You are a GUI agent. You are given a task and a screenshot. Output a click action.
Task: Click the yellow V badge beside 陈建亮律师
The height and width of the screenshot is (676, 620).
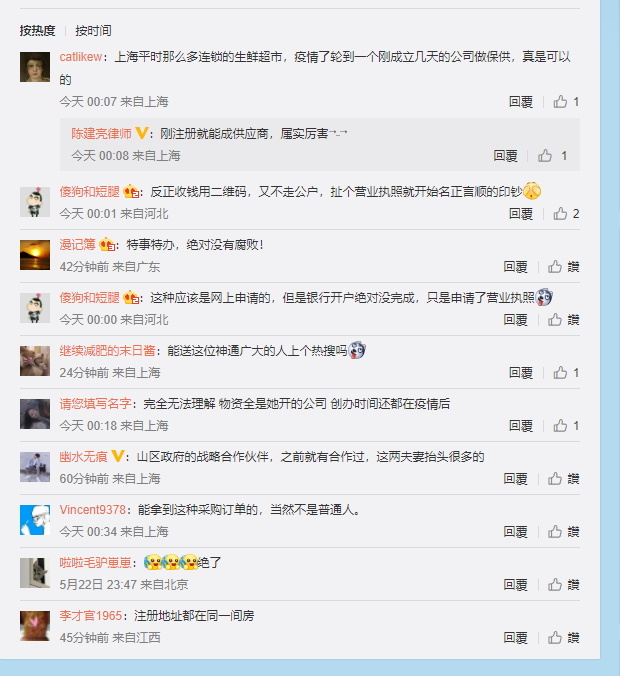click(x=142, y=133)
